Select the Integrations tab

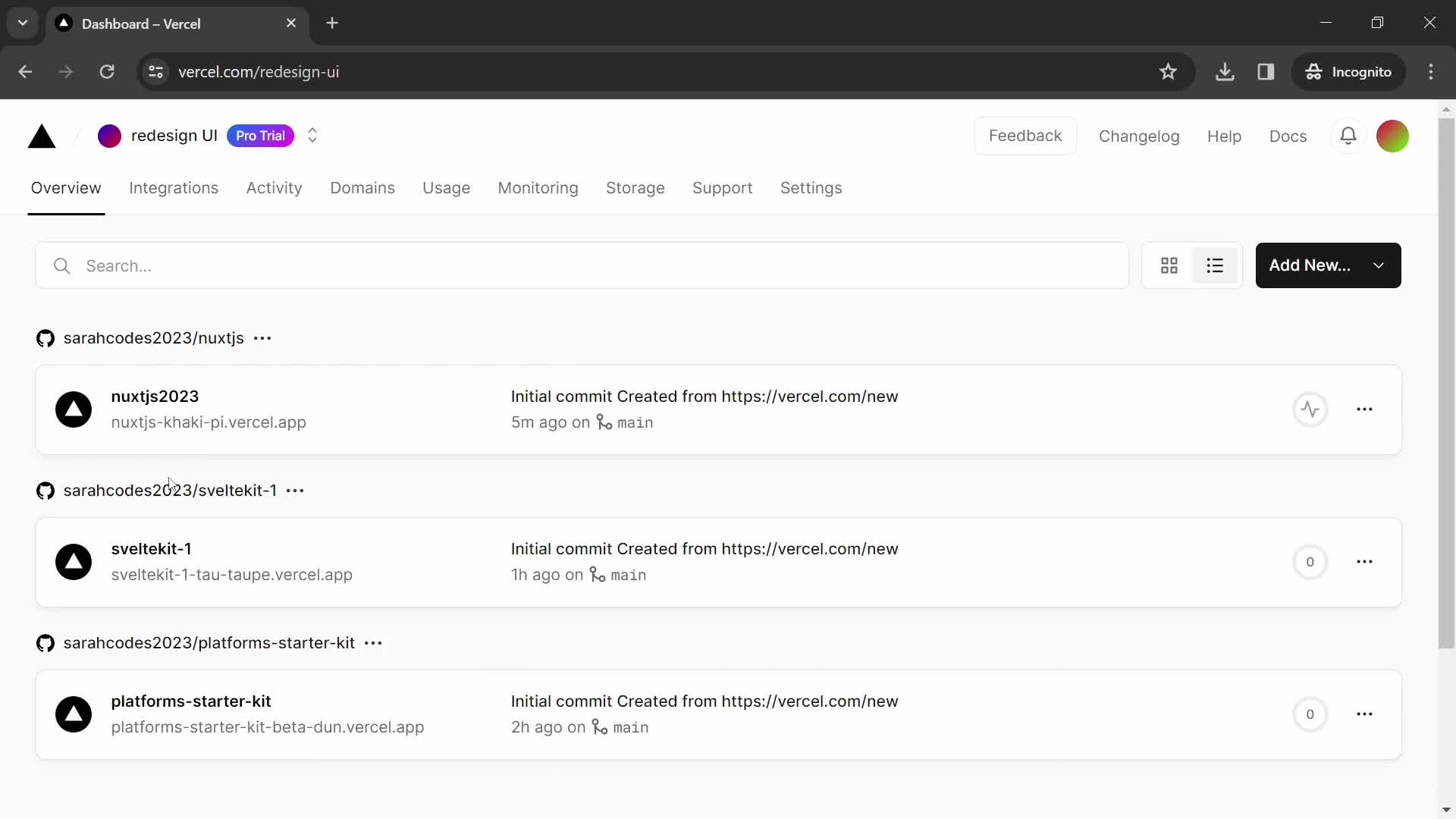(173, 188)
